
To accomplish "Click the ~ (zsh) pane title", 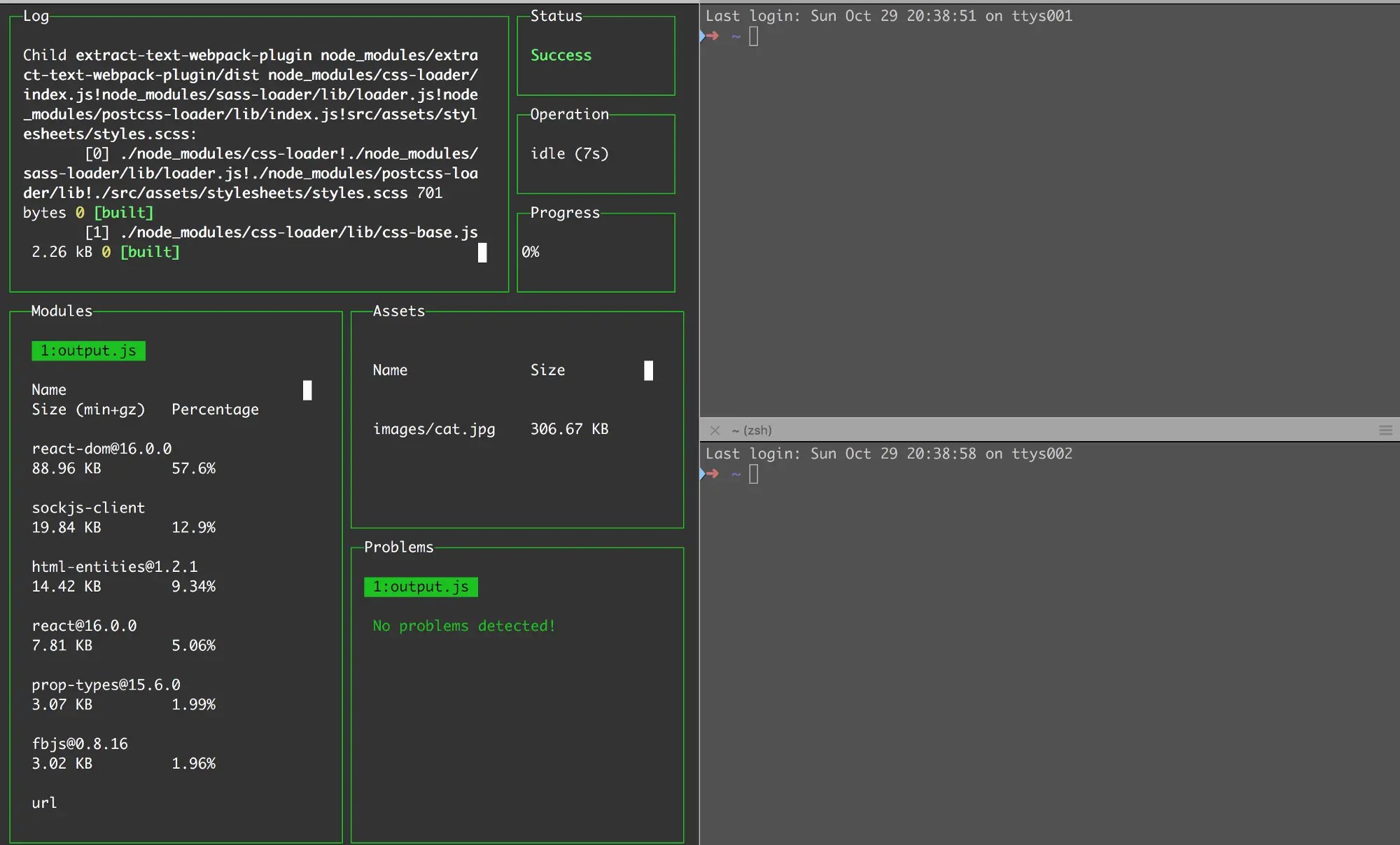I will (x=752, y=431).
